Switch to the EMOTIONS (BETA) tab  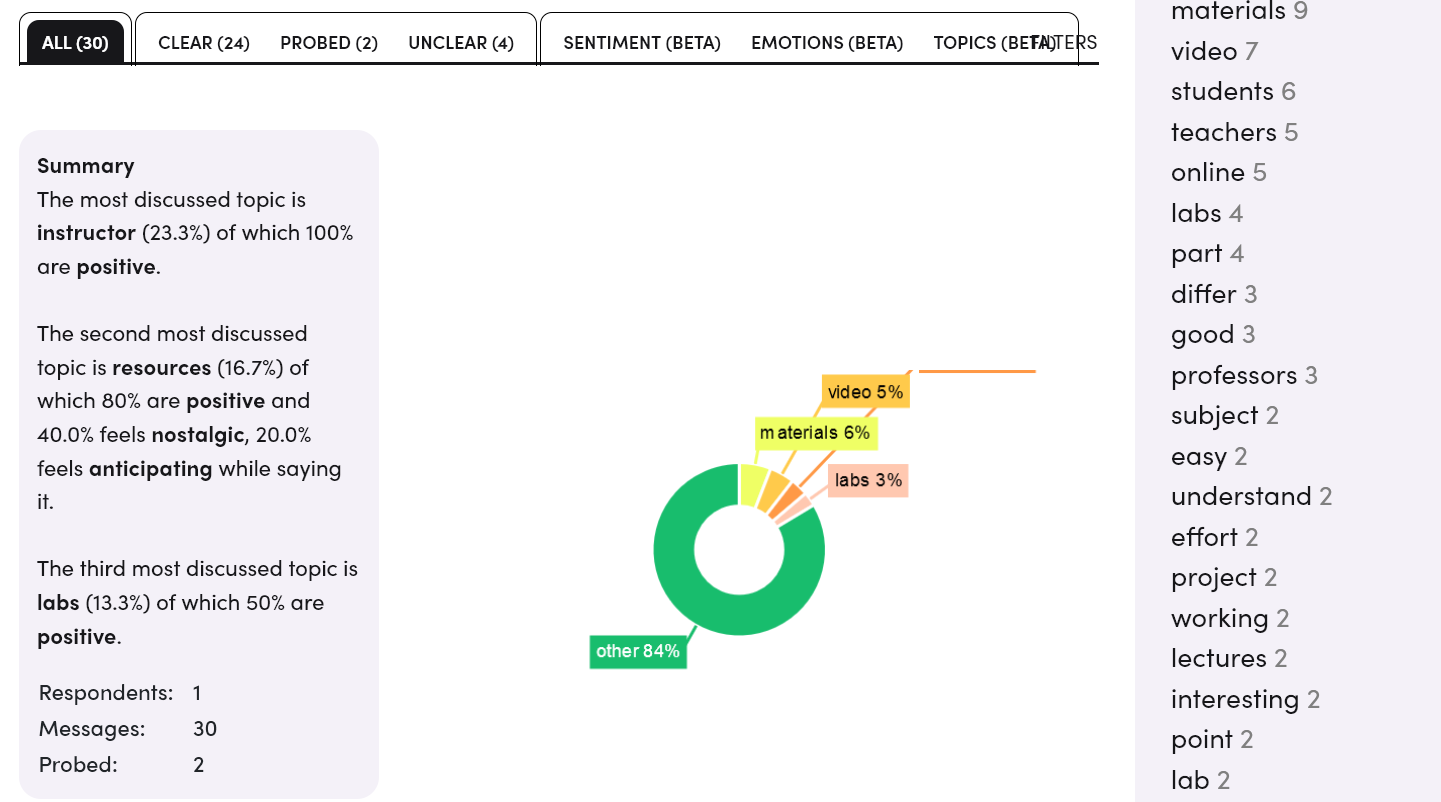pos(827,43)
